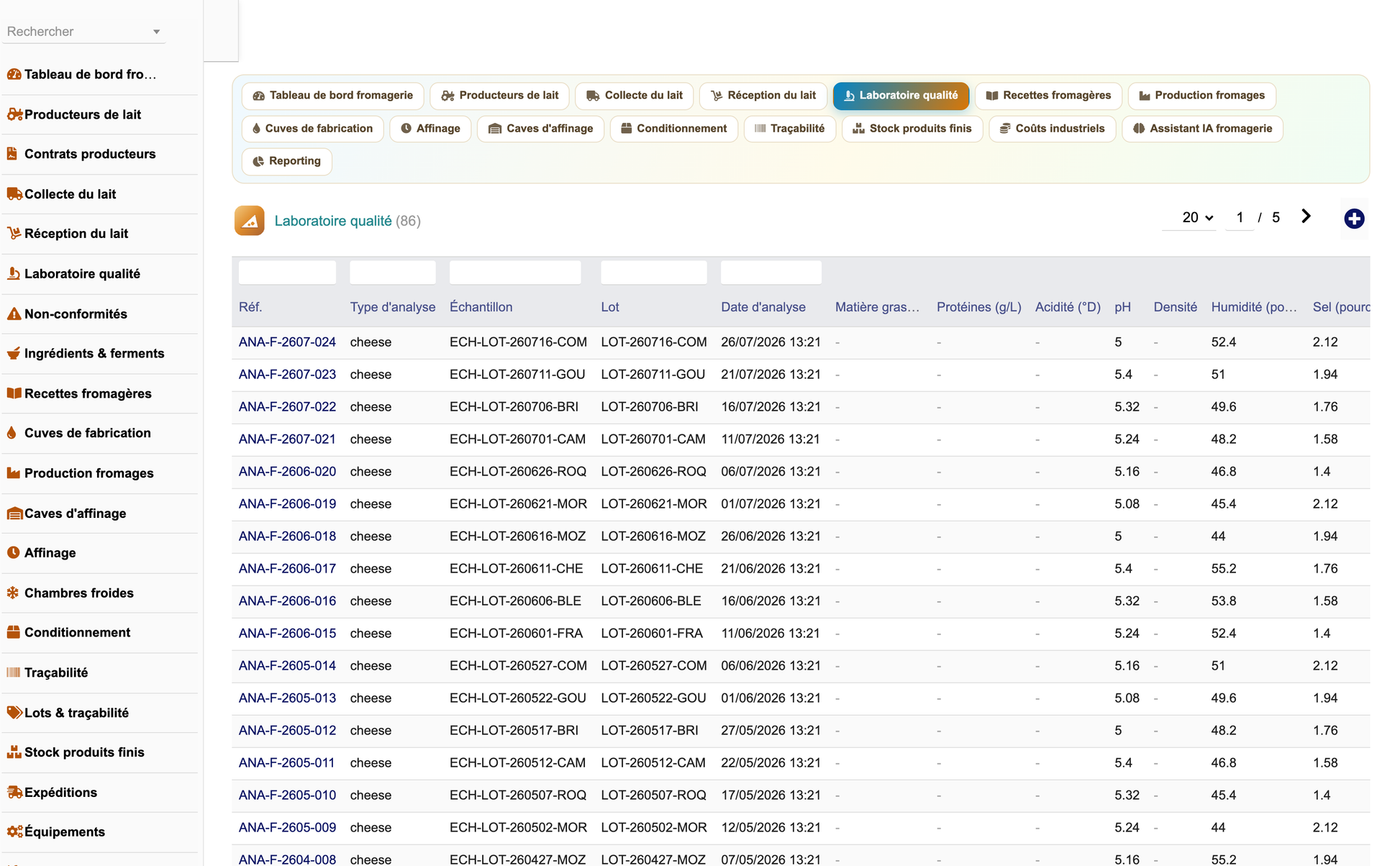
Task: Click the blue plus icon to add analysis
Action: (1354, 219)
